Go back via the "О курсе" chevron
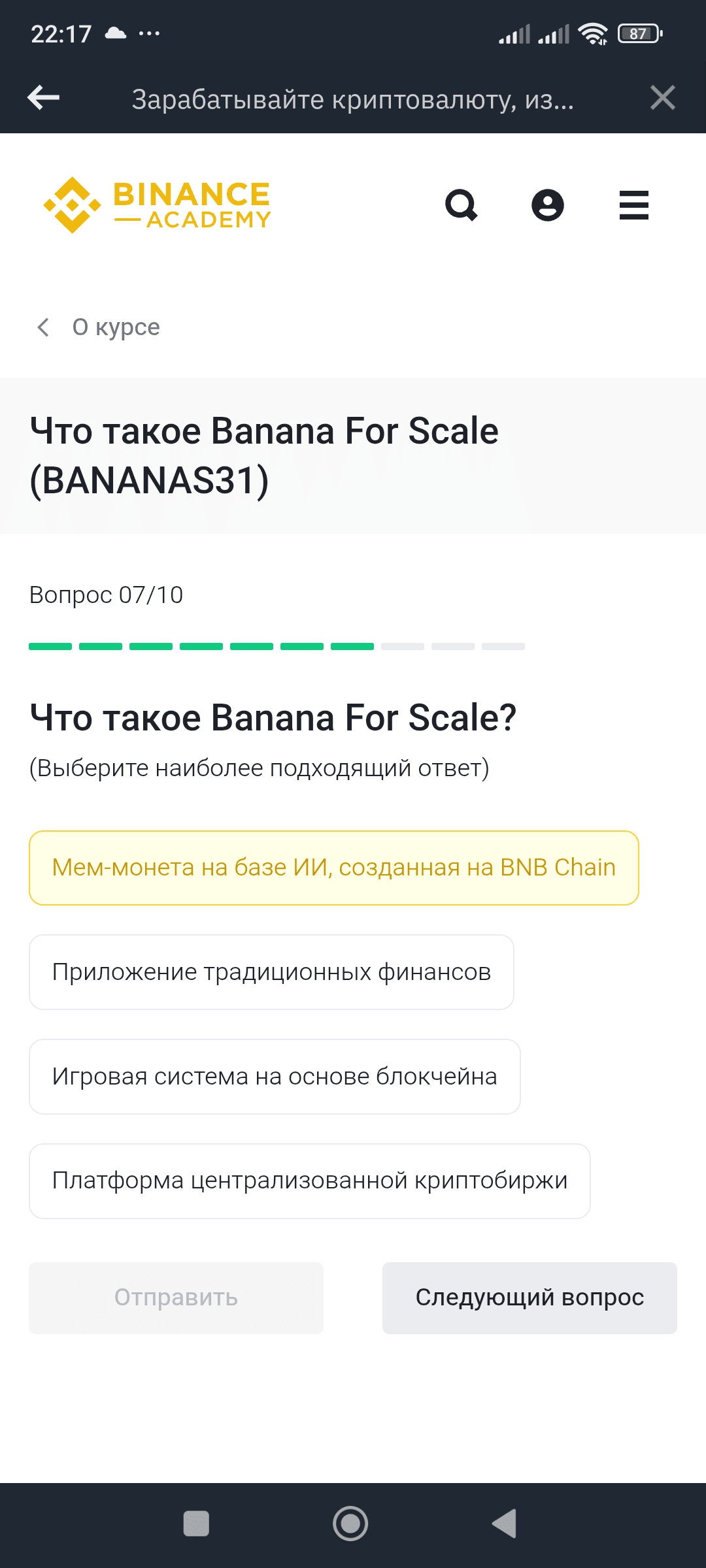 coord(43,327)
